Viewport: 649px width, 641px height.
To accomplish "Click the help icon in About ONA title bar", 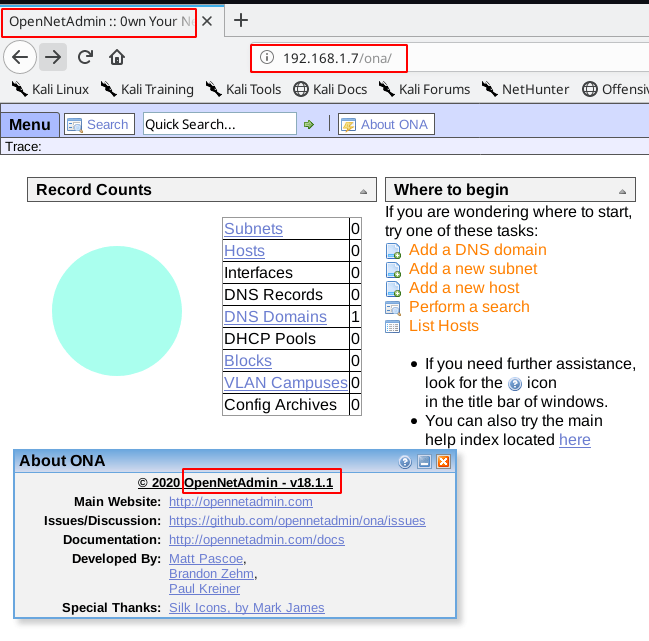I will click(405, 462).
